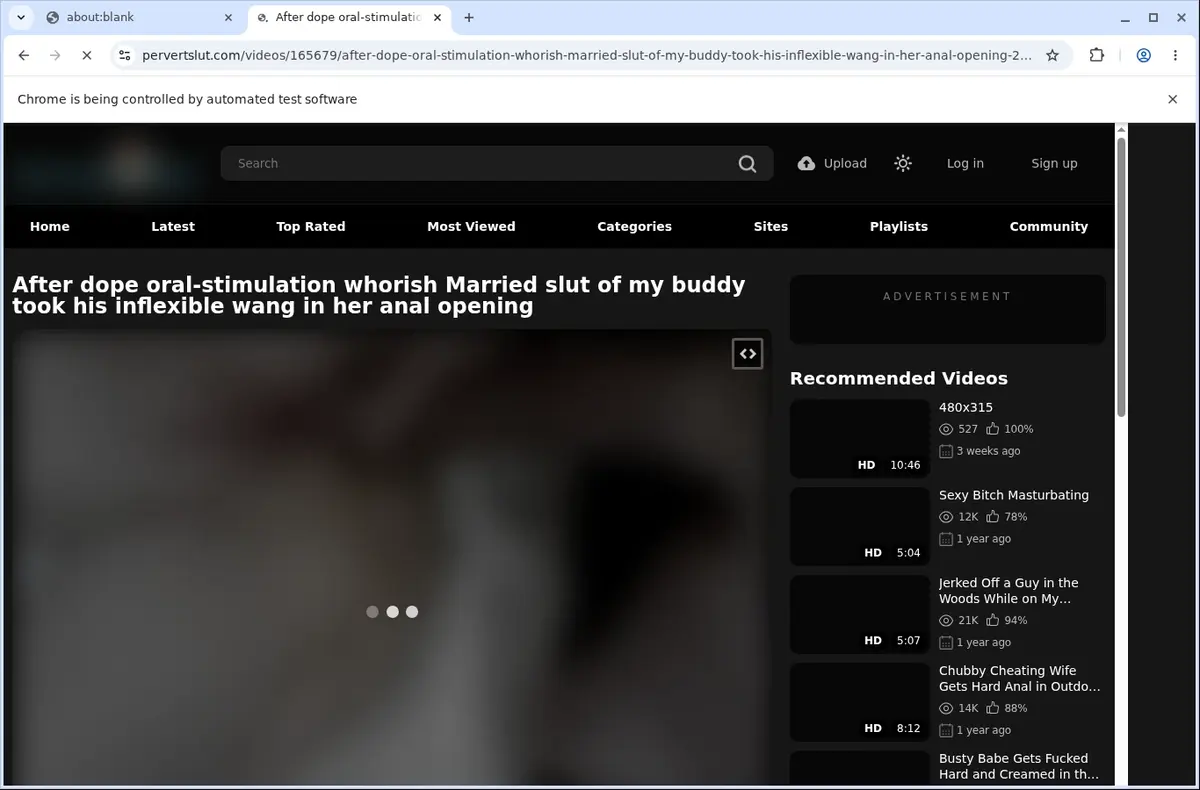
Task: Click the 12K views count
Action: [968, 517]
